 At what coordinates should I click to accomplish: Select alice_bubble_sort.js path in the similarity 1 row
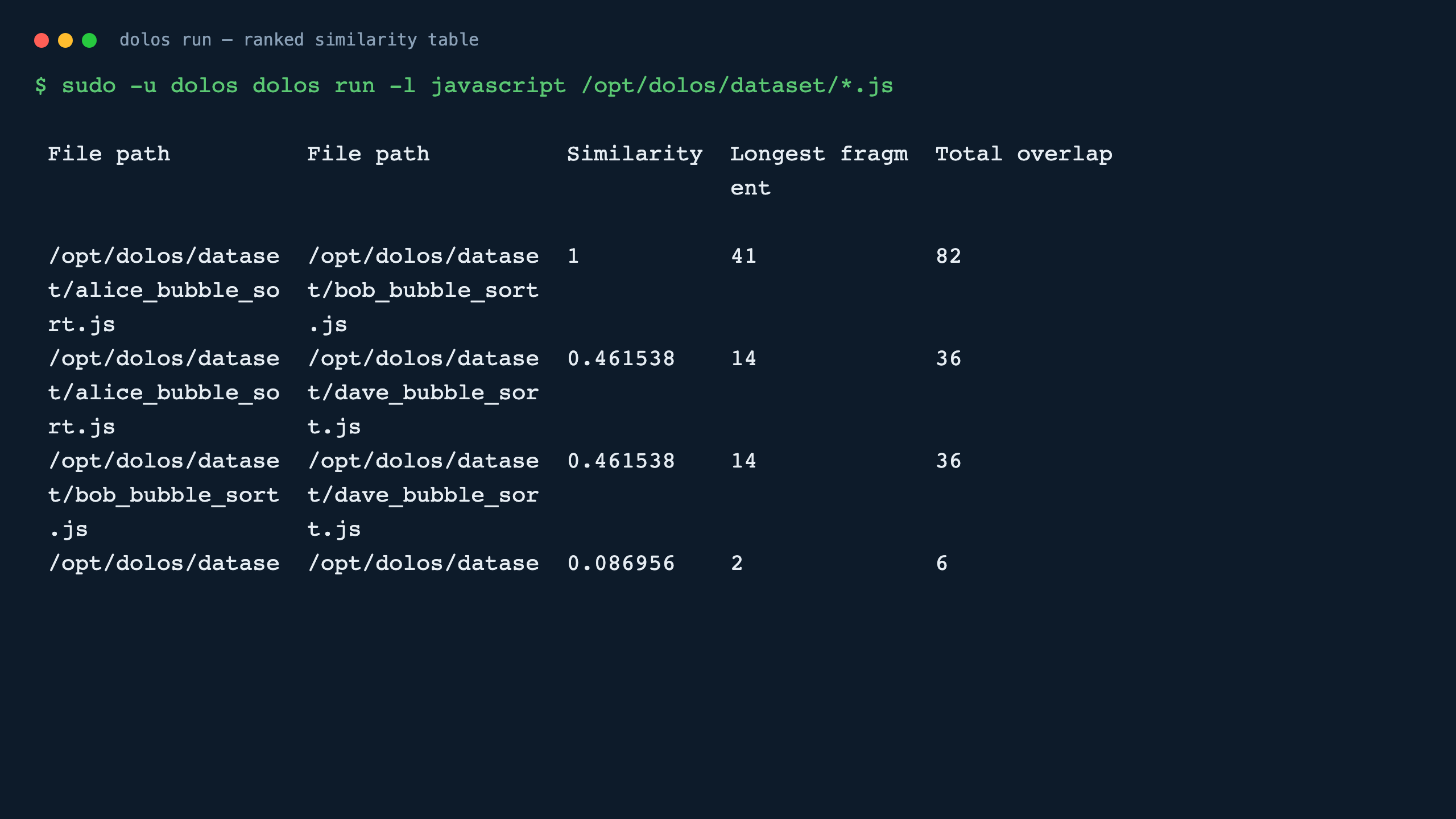[x=164, y=290]
